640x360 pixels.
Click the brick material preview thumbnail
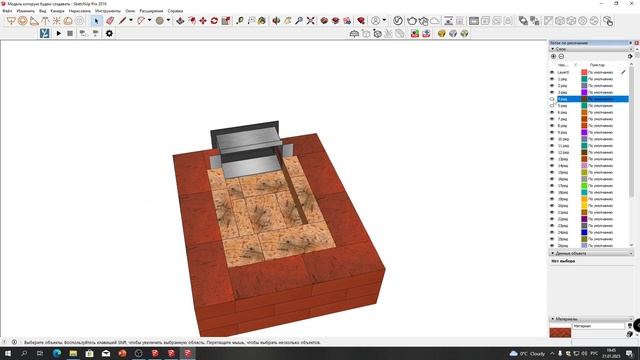[560, 332]
